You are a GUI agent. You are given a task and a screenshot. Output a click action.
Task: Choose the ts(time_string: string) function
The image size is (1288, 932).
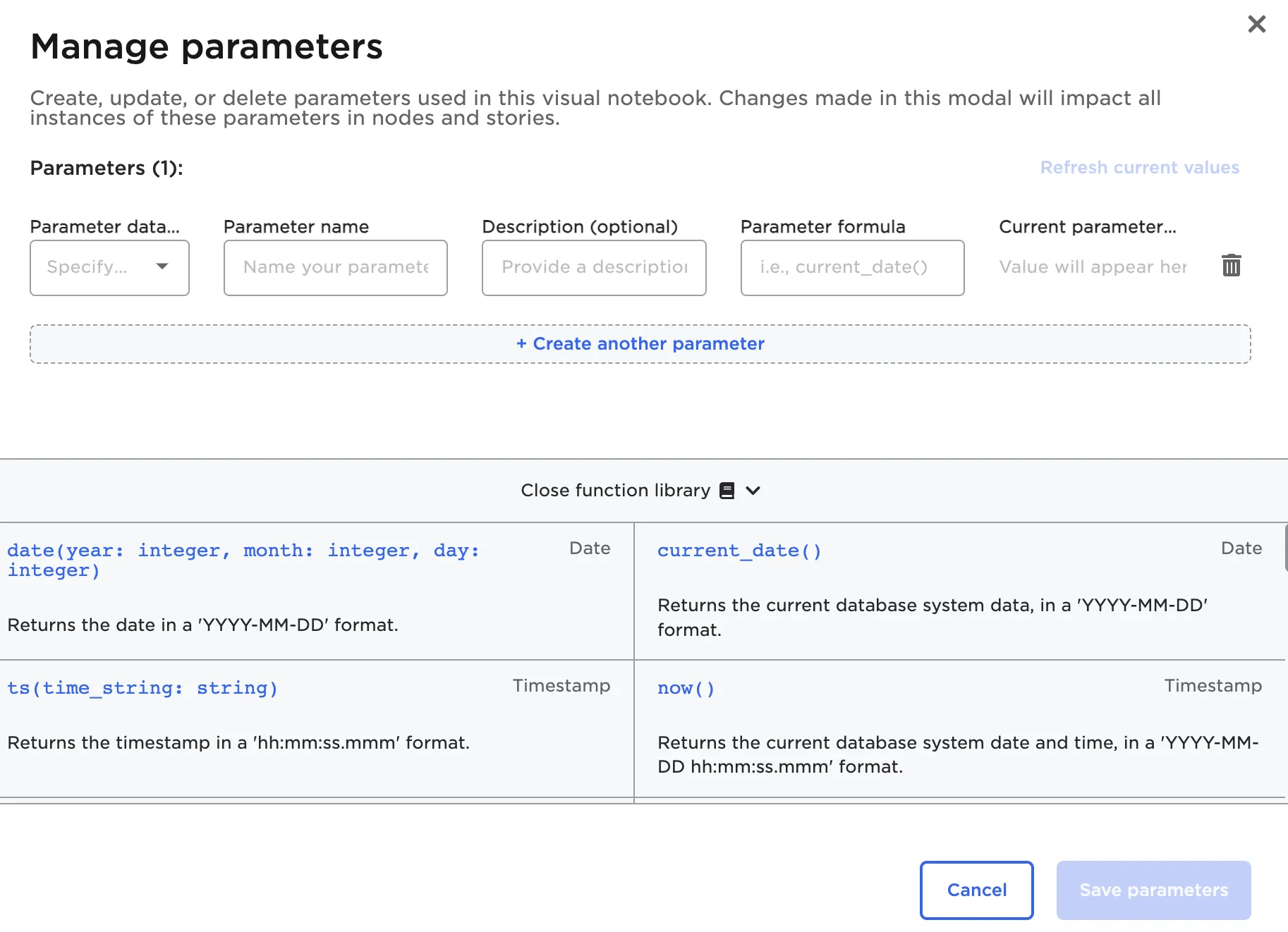pyautogui.click(x=142, y=688)
